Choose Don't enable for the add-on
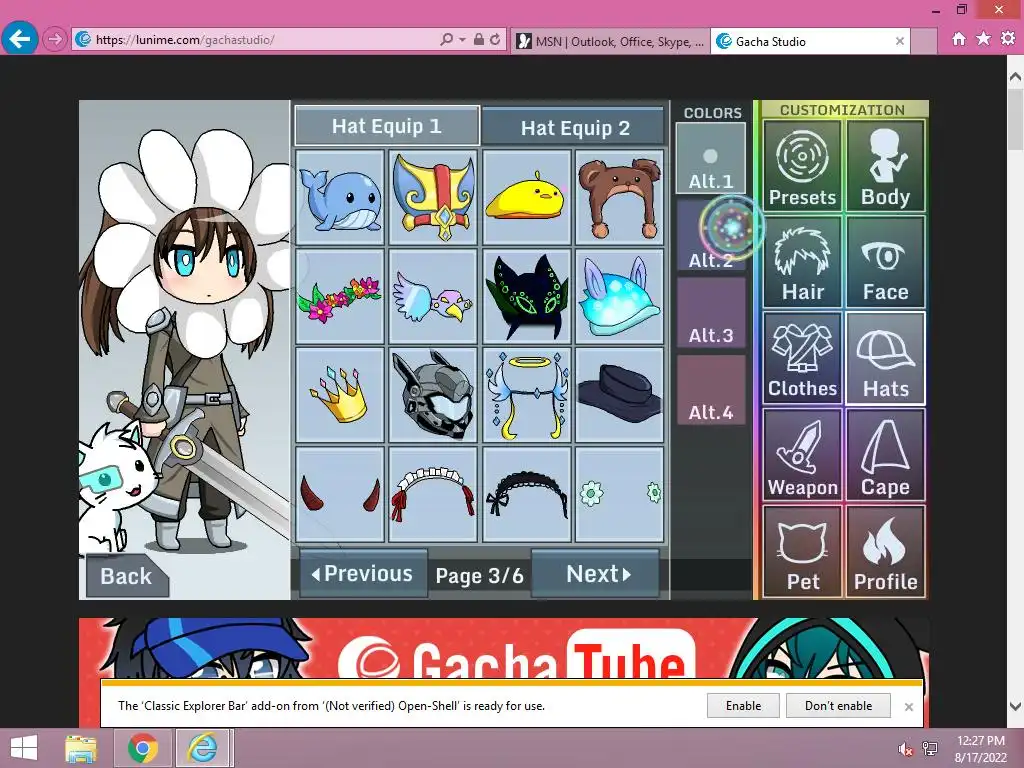 click(x=838, y=705)
